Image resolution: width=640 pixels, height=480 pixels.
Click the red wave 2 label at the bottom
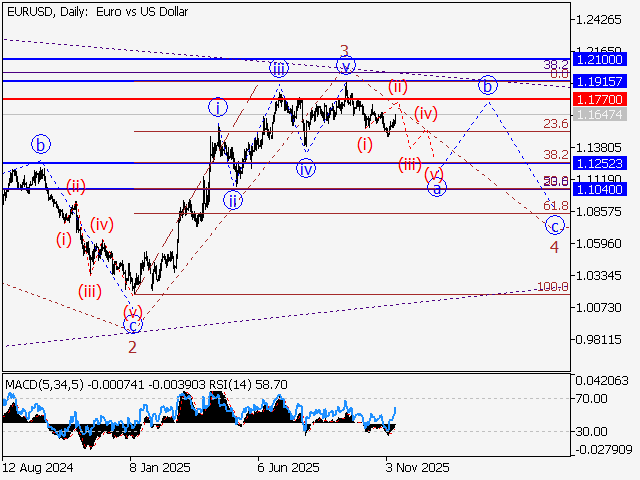click(x=132, y=347)
